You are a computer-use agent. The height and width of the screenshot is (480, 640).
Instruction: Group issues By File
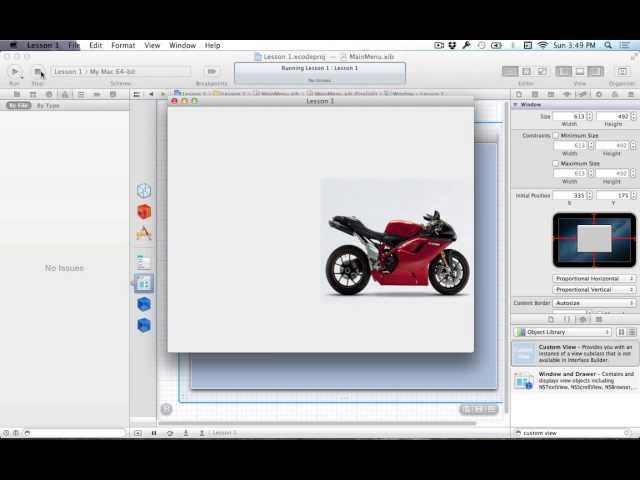(x=19, y=105)
